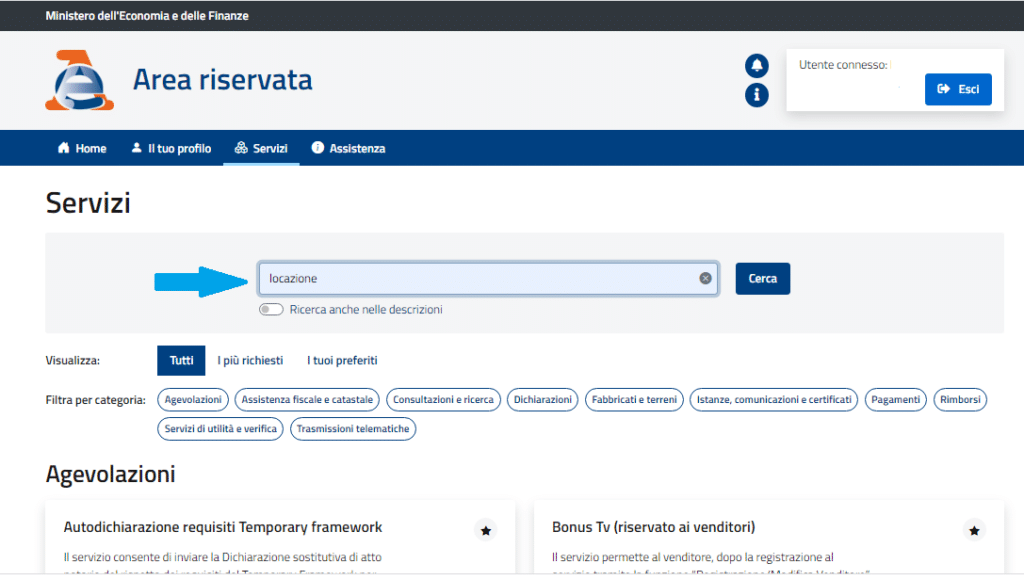Open Il tuo profilo menu

pyautogui.click(x=171, y=148)
